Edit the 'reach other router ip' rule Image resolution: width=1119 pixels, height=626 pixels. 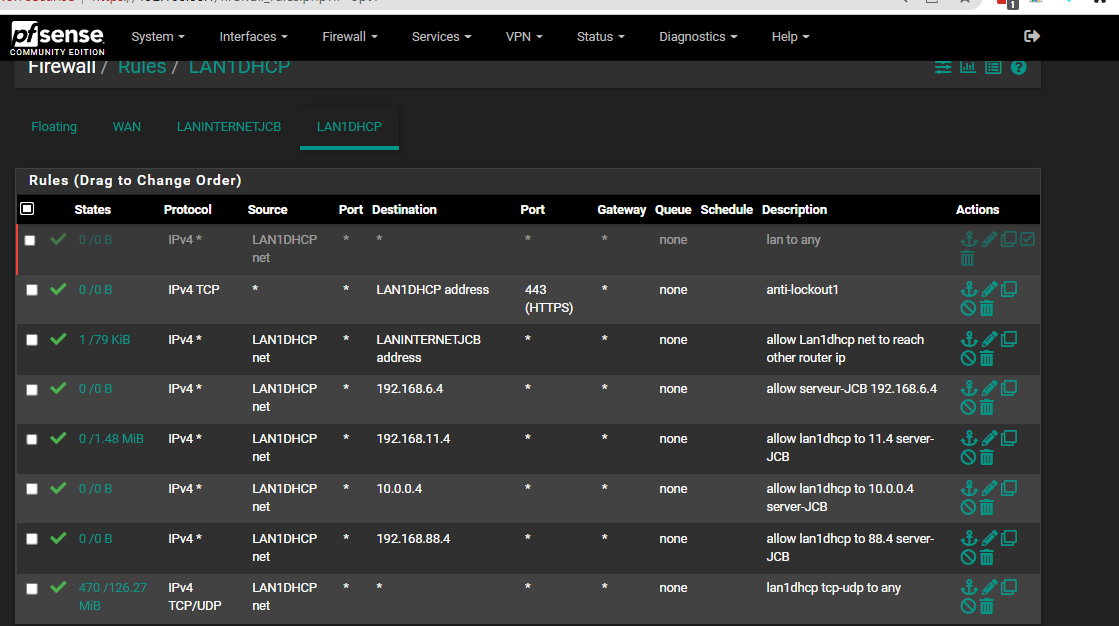(989, 339)
